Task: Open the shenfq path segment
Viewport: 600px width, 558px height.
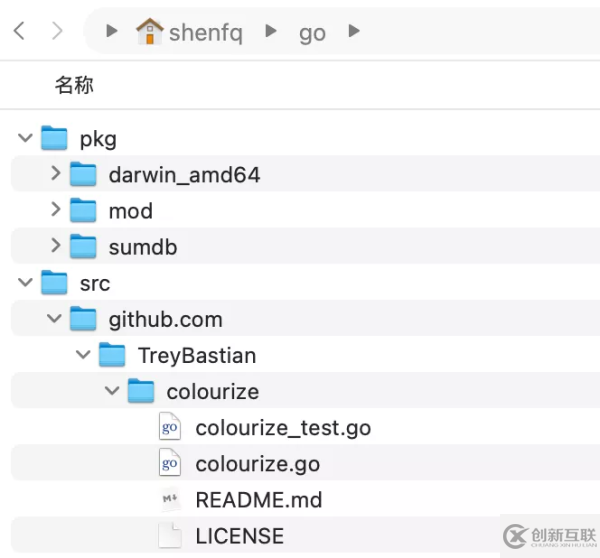Action: point(205,33)
